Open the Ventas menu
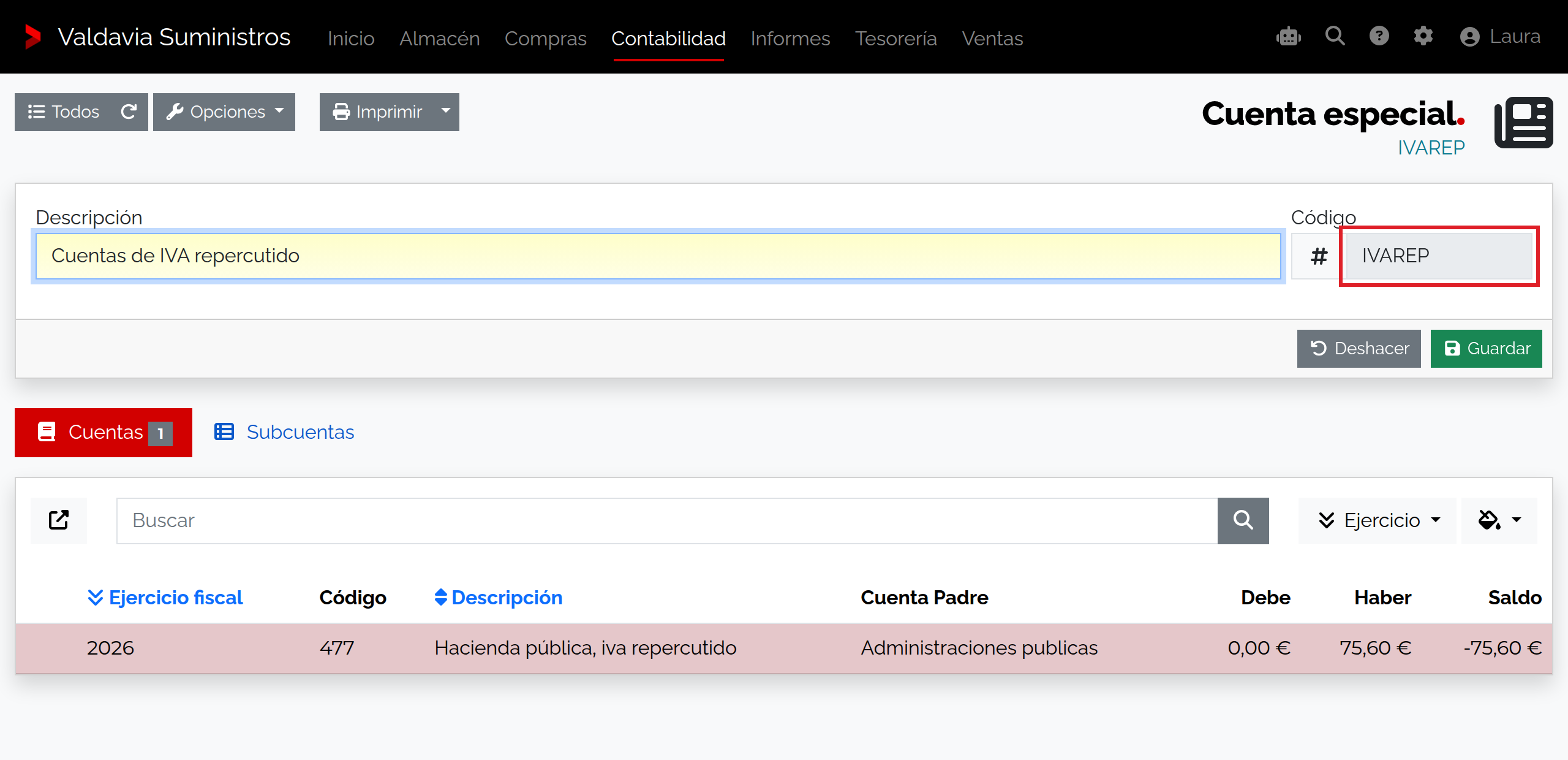The image size is (1568, 760). [992, 38]
